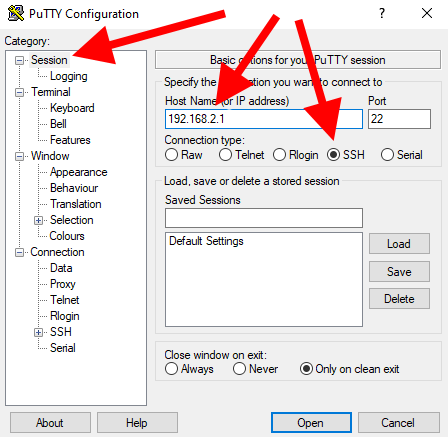
Task: Open the Appearance settings category
Action: coord(79,172)
